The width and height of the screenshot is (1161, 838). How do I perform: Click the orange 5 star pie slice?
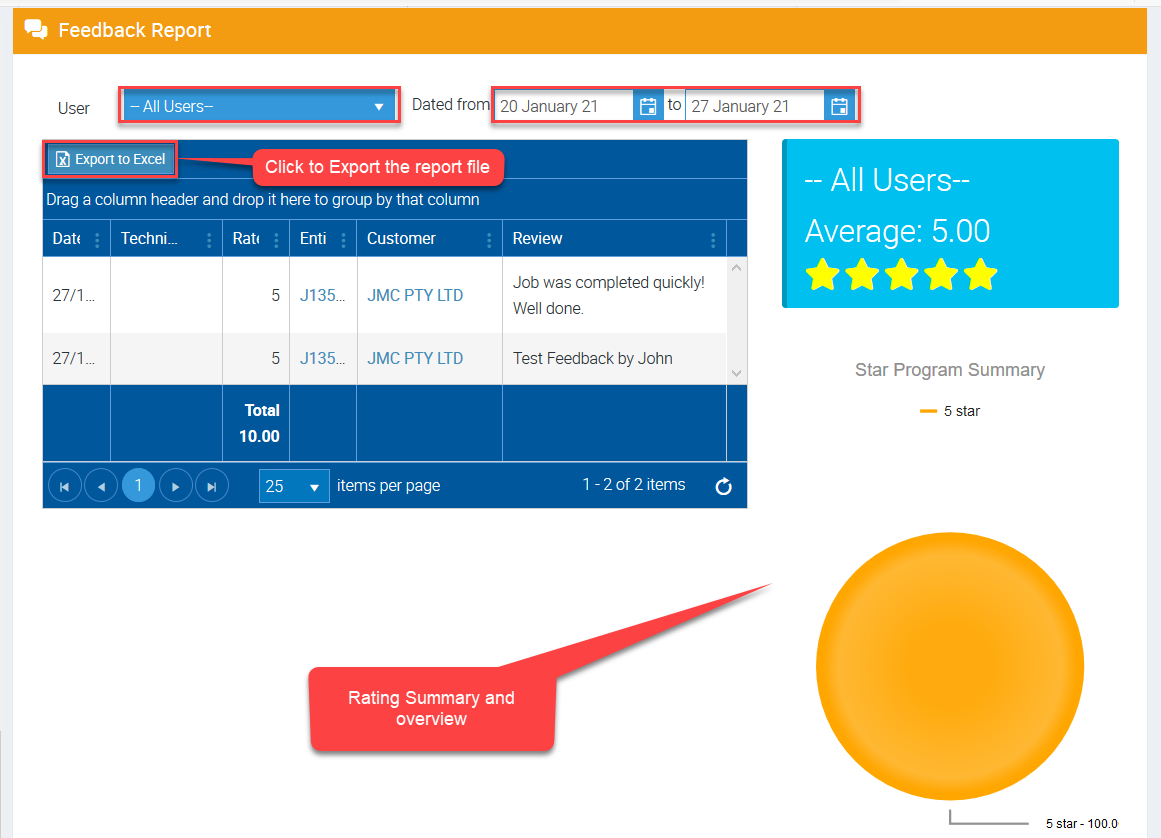[949, 665]
